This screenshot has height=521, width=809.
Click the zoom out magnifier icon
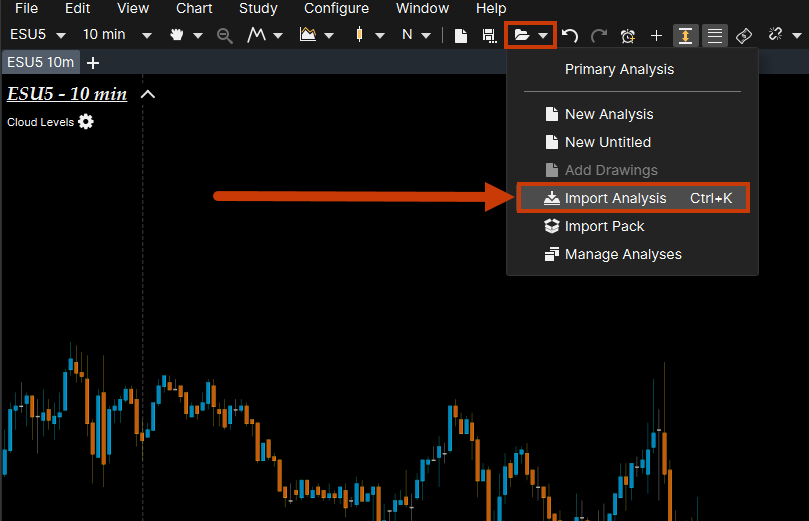point(224,35)
